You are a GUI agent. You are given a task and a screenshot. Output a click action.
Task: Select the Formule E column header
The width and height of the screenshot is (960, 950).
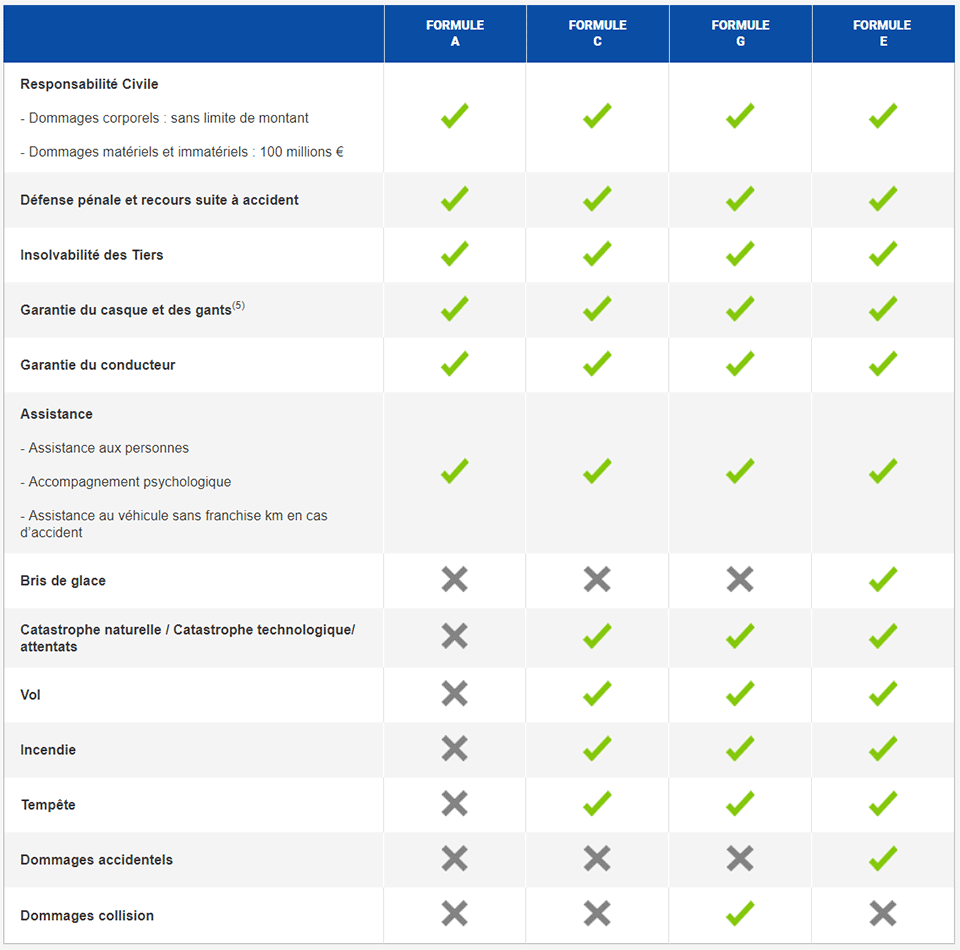[882, 33]
